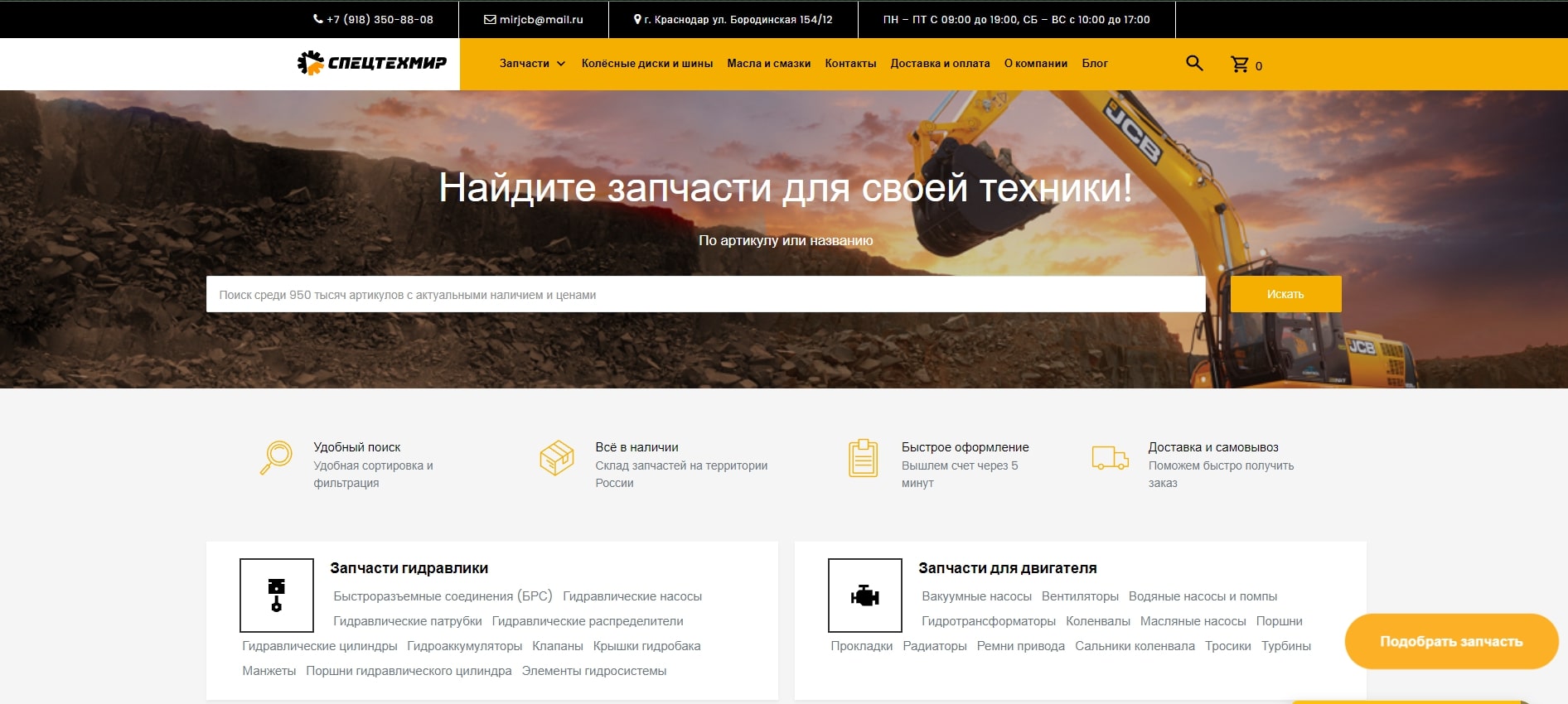1568x704 pixels.
Task: Open Гидротрансформаторы link
Action: pos(989,621)
